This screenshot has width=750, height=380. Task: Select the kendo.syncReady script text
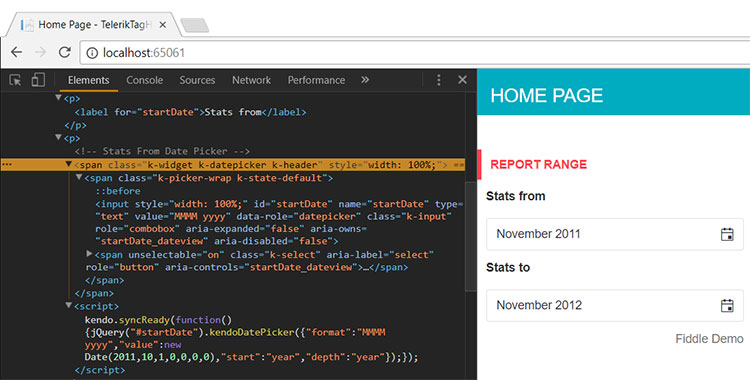click(252, 338)
